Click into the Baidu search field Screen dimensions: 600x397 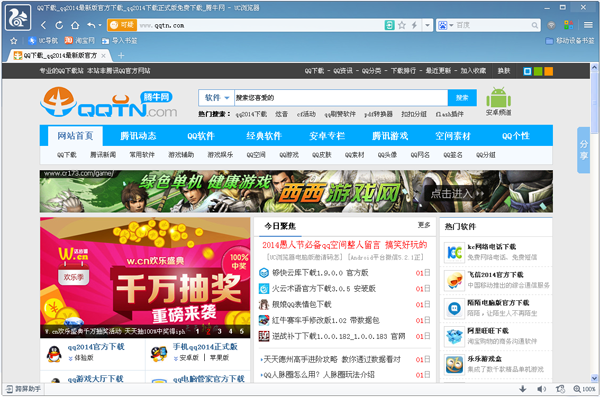click(492, 25)
